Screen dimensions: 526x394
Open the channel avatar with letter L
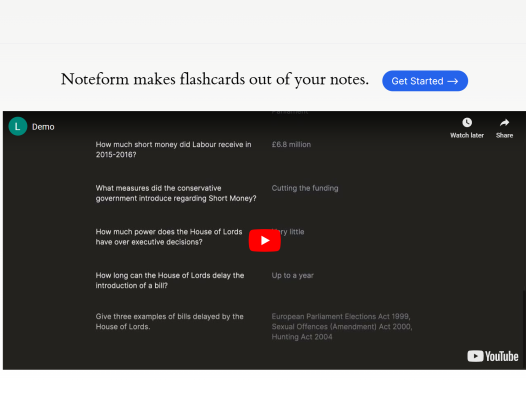18,126
